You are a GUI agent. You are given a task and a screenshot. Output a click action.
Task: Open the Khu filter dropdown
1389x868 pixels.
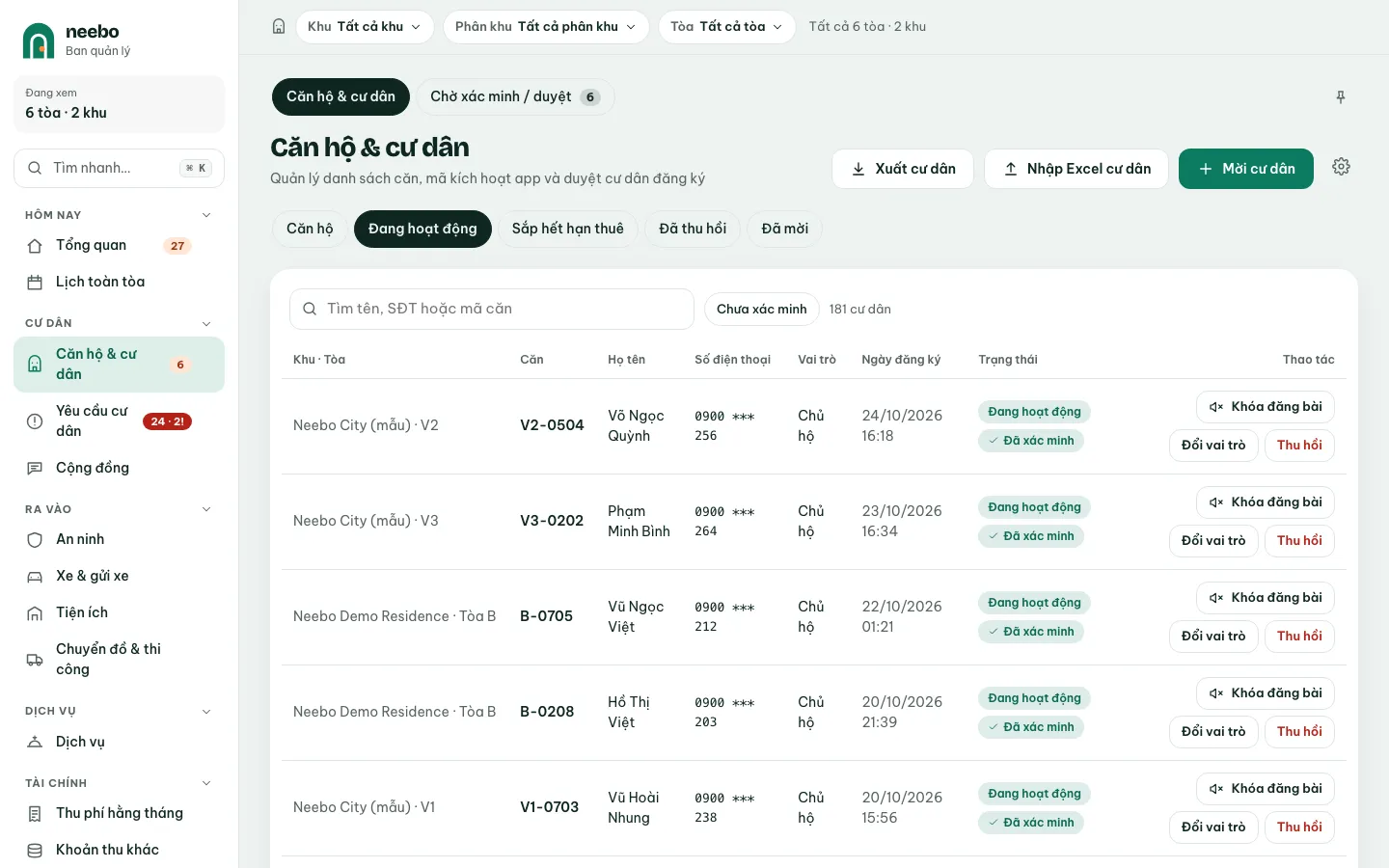coord(365,27)
